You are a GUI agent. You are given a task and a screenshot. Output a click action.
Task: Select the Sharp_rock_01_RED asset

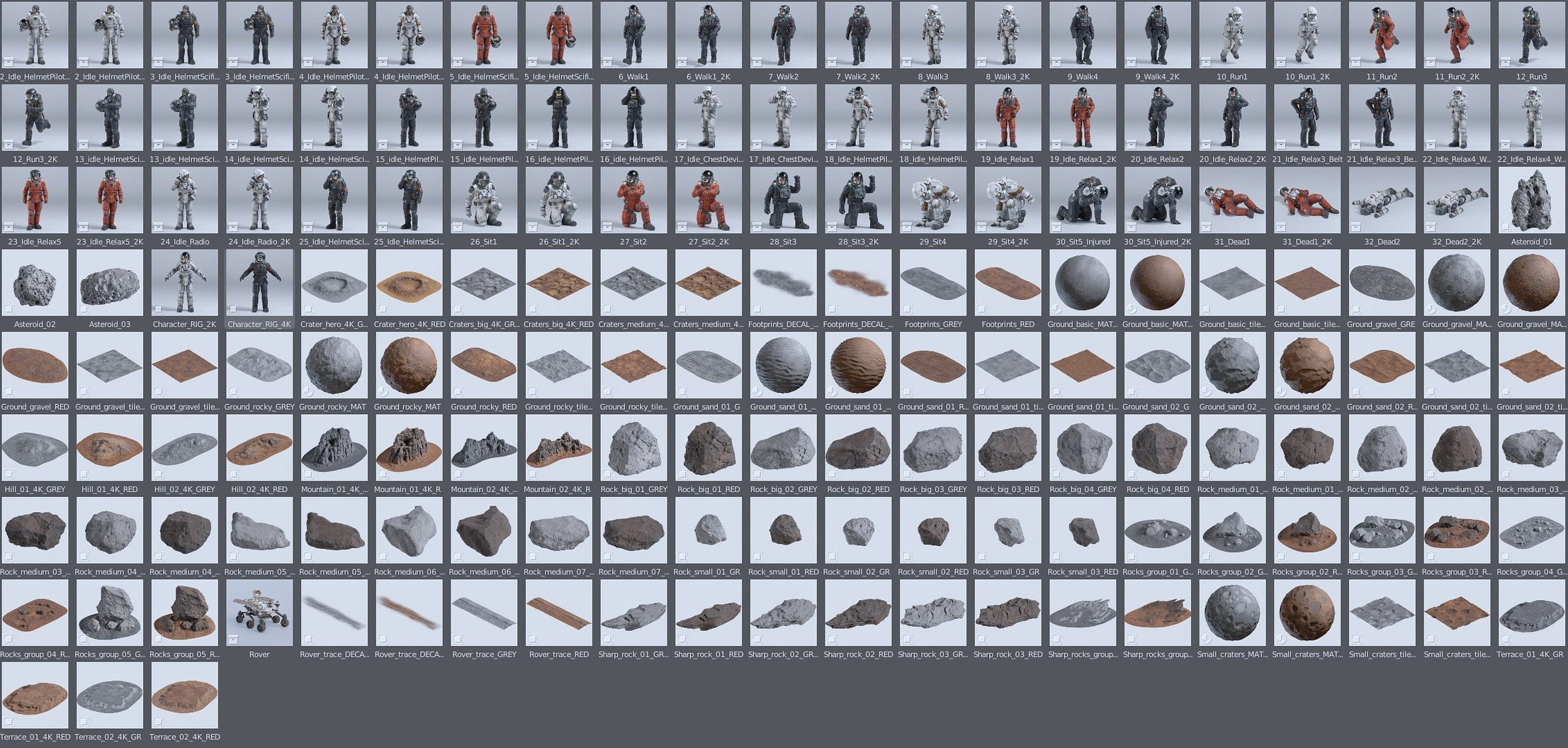707,612
